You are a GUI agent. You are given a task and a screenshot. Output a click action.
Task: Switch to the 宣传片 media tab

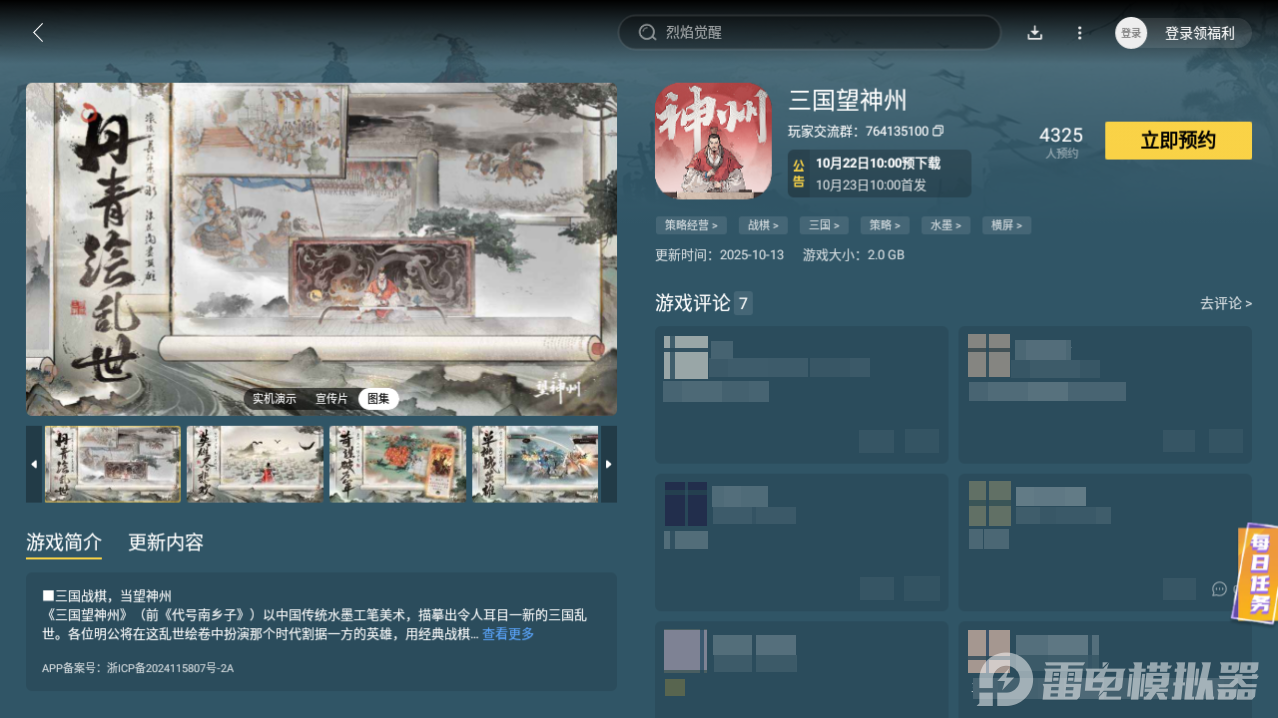pyautogui.click(x=331, y=398)
